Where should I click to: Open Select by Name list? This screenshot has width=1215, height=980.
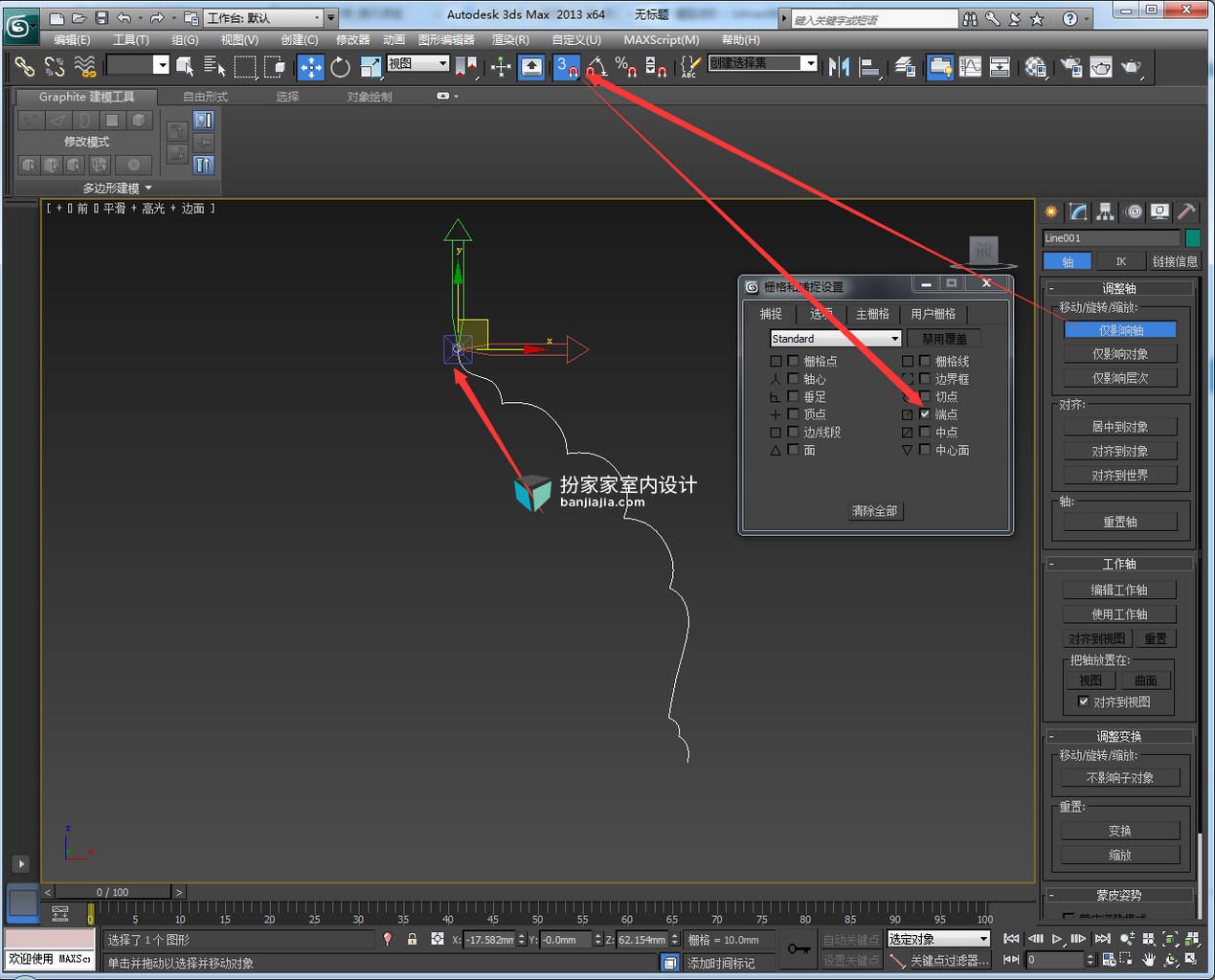tap(214, 66)
